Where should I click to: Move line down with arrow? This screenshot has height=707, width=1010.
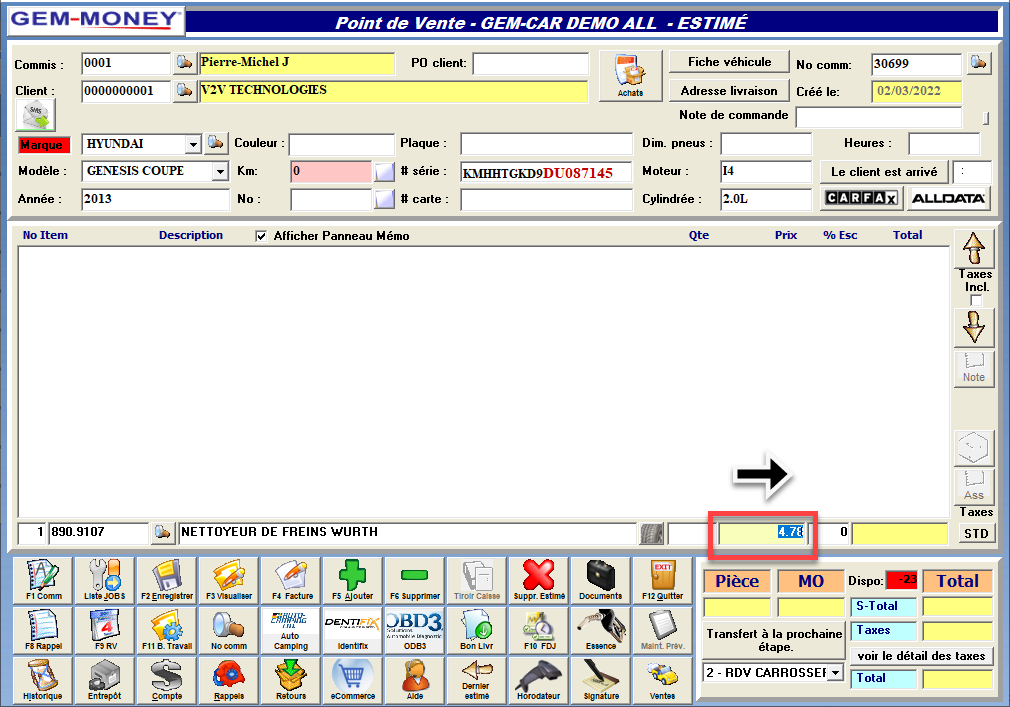tap(973, 328)
